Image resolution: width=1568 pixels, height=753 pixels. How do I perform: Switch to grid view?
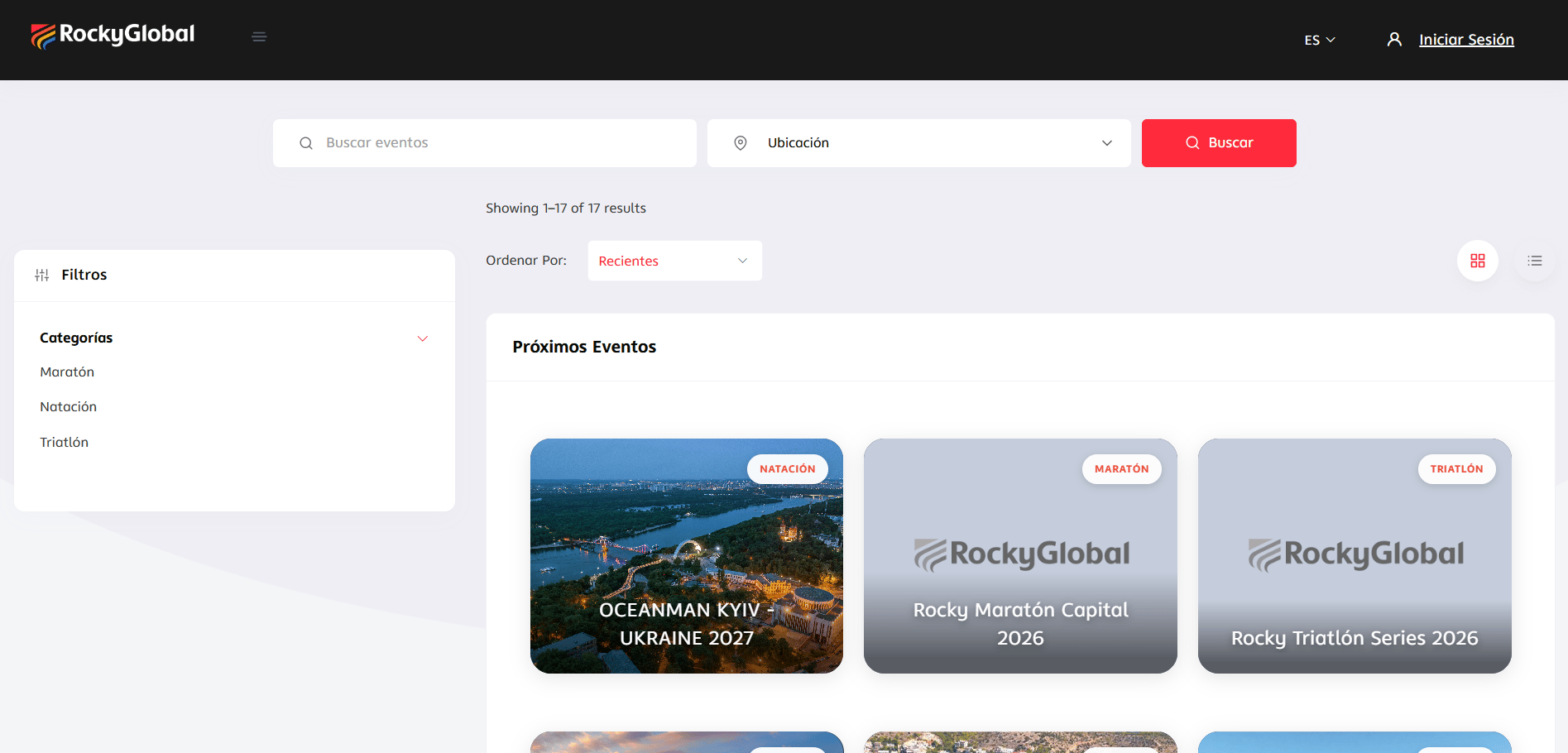pyautogui.click(x=1478, y=261)
